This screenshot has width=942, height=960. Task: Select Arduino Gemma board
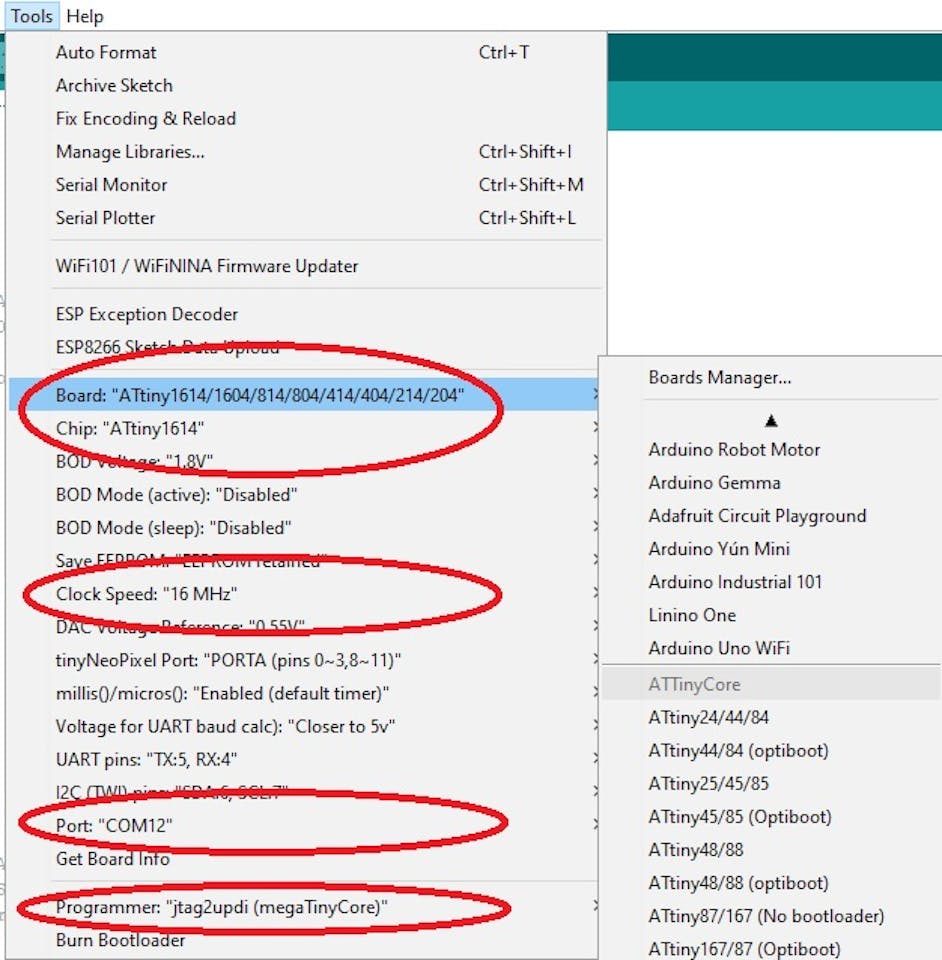click(771, 482)
